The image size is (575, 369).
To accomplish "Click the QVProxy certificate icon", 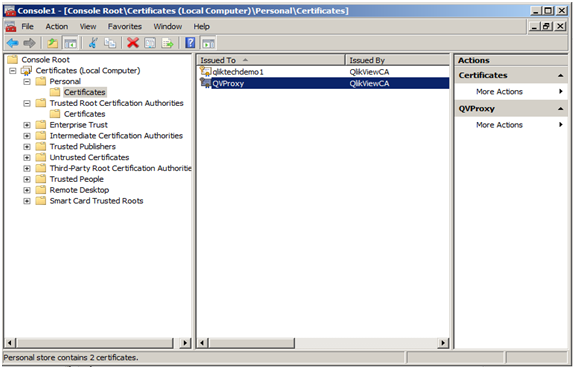I will click(205, 83).
